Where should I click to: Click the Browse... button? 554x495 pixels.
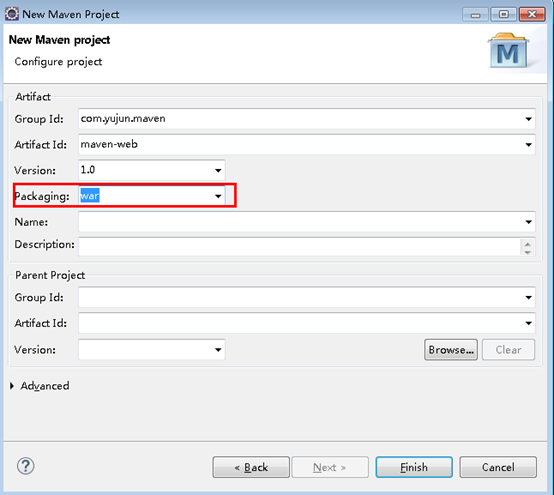[451, 350]
